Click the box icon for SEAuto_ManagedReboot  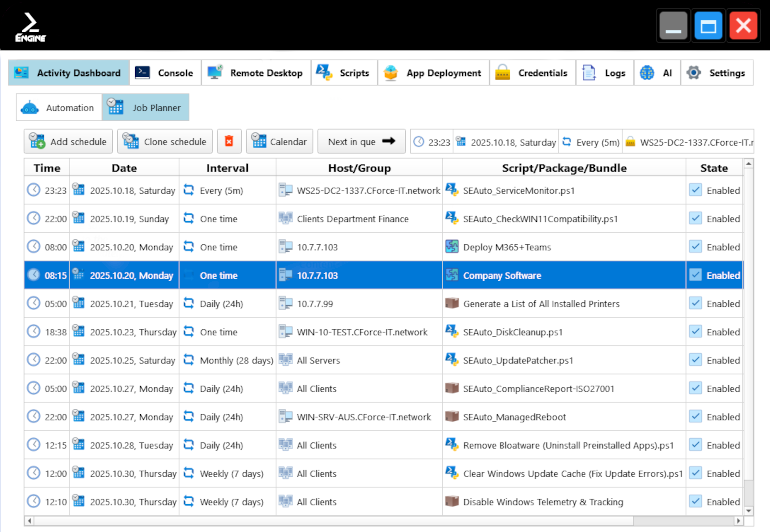pyautogui.click(x=452, y=417)
